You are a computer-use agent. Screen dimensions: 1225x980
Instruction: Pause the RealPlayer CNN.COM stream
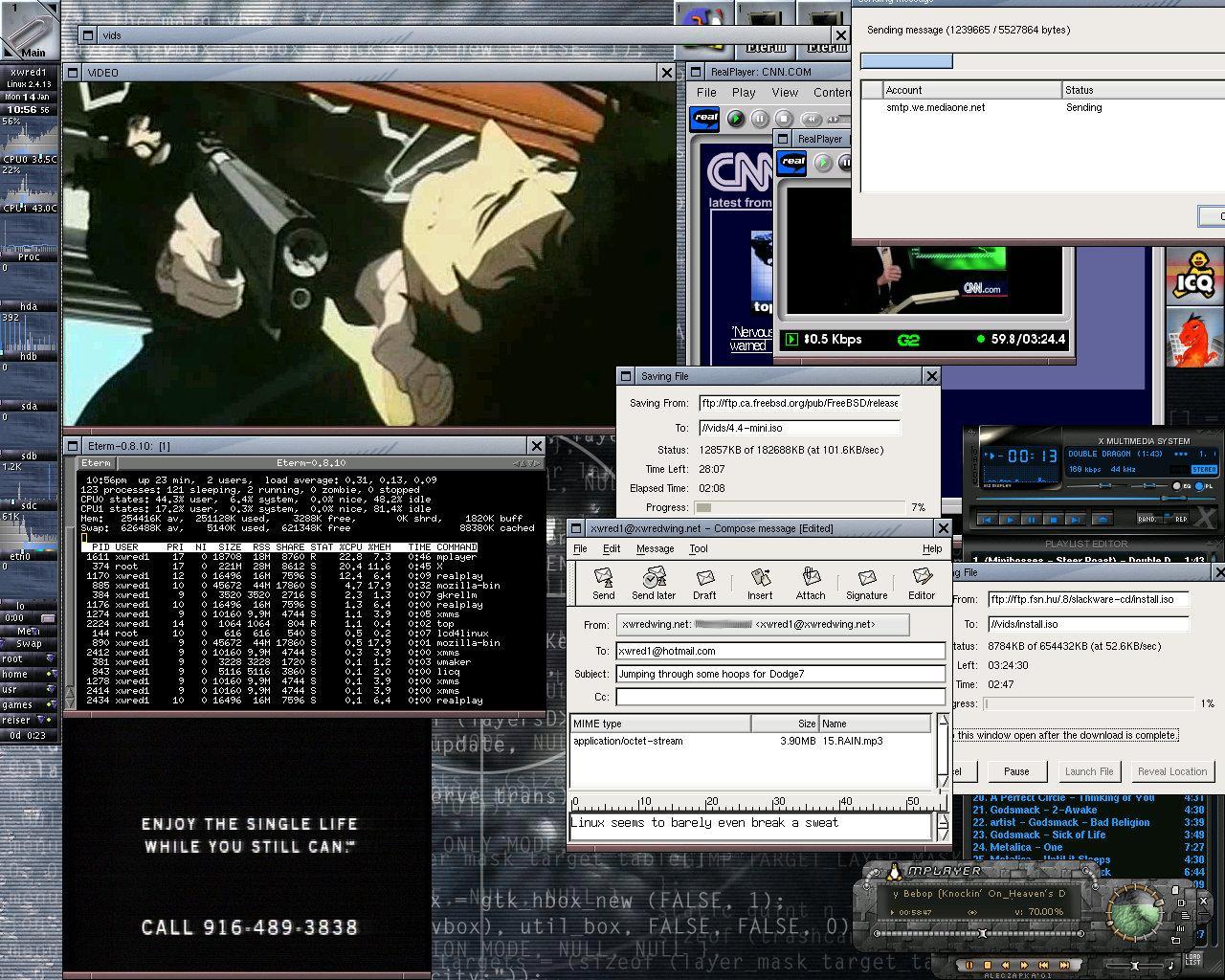point(759,119)
